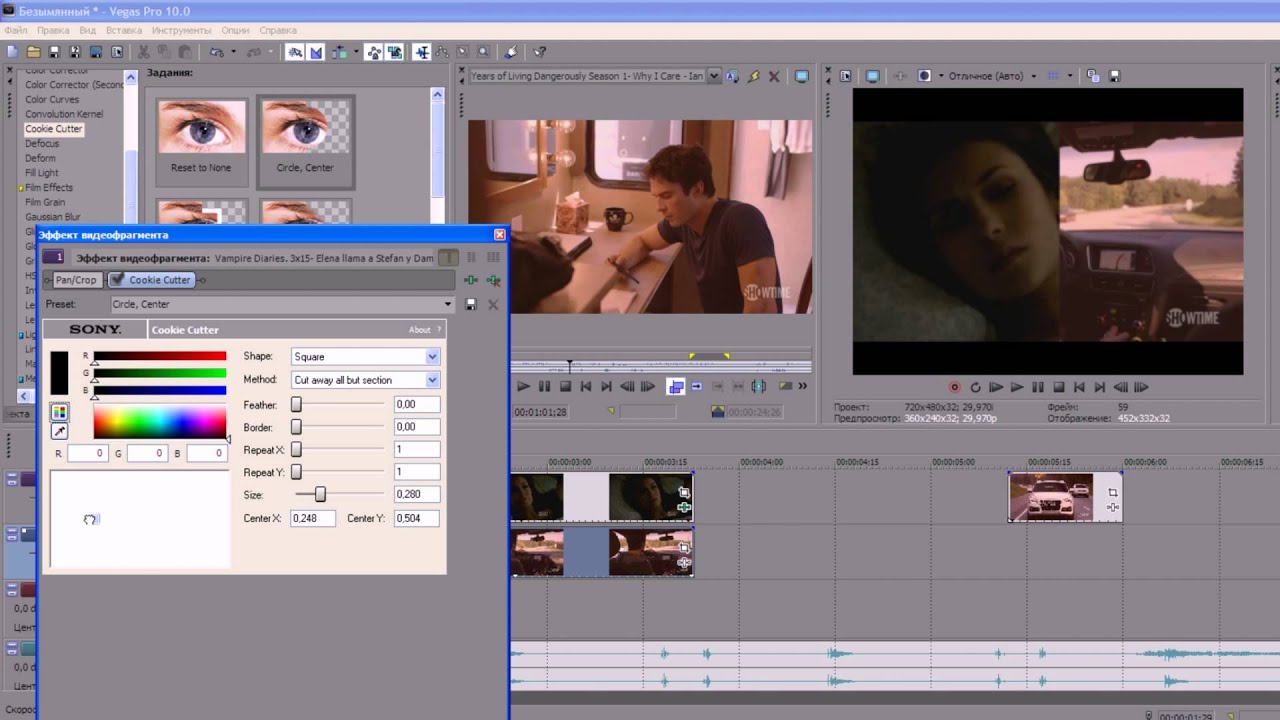
Task: Click the Open folder toolbar icon
Action: pyautogui.click(x=33, y=52)
